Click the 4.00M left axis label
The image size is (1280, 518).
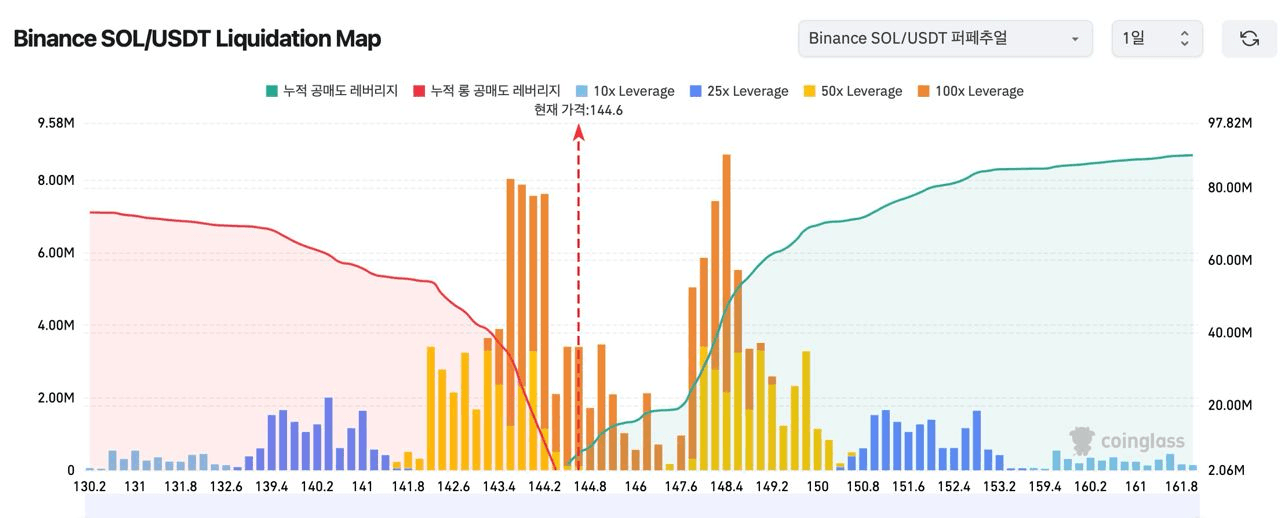(56, 326)
